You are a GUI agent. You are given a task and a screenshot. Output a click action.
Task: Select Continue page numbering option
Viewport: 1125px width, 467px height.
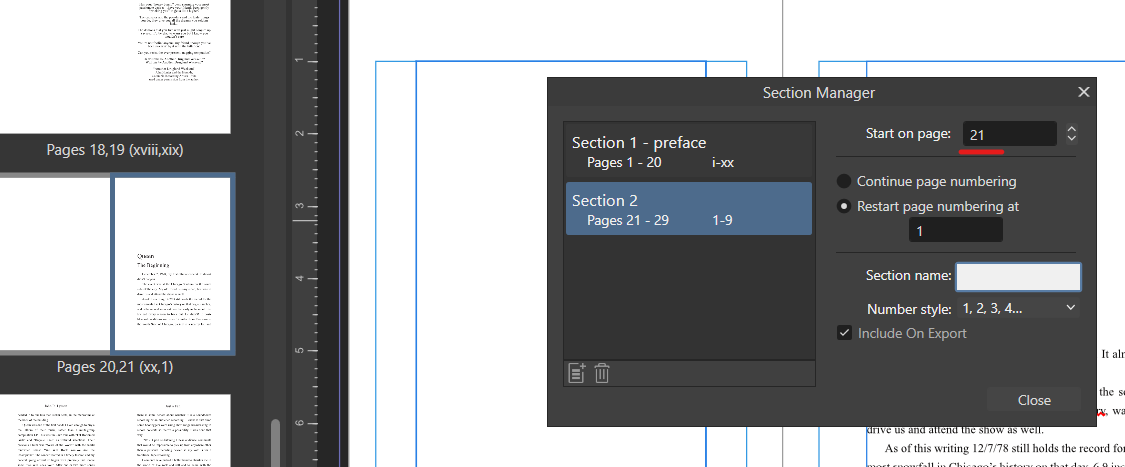[845, 181]
